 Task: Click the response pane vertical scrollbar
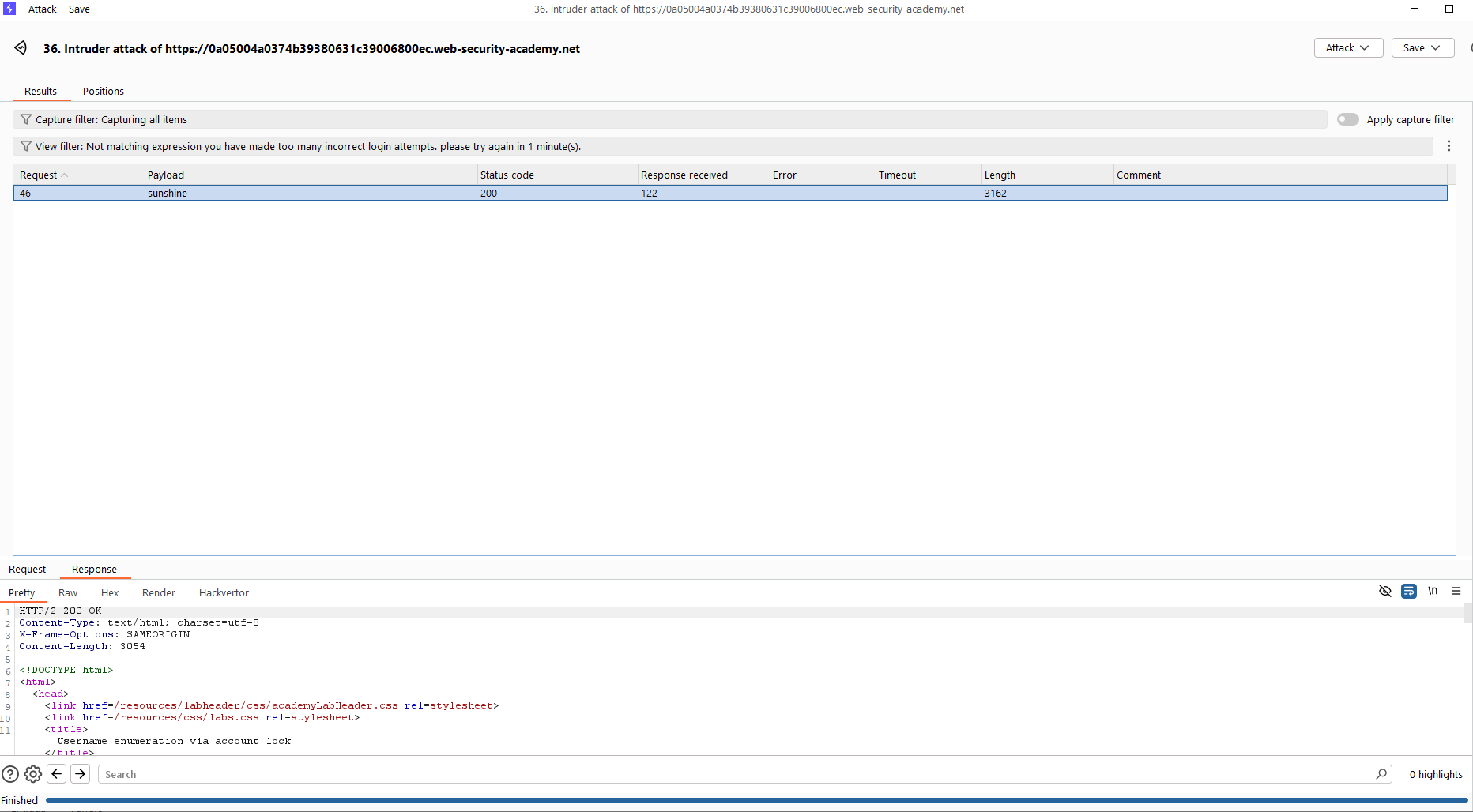(x=1468, y=613)
